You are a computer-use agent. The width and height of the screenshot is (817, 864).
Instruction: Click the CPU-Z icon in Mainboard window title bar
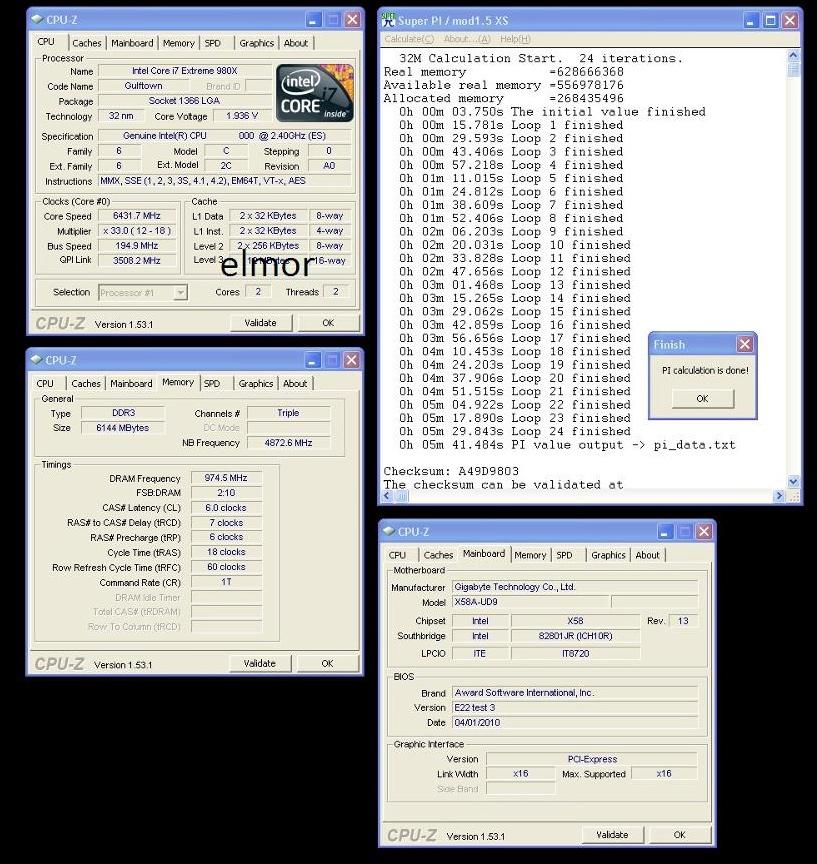(x=389, y=531)
